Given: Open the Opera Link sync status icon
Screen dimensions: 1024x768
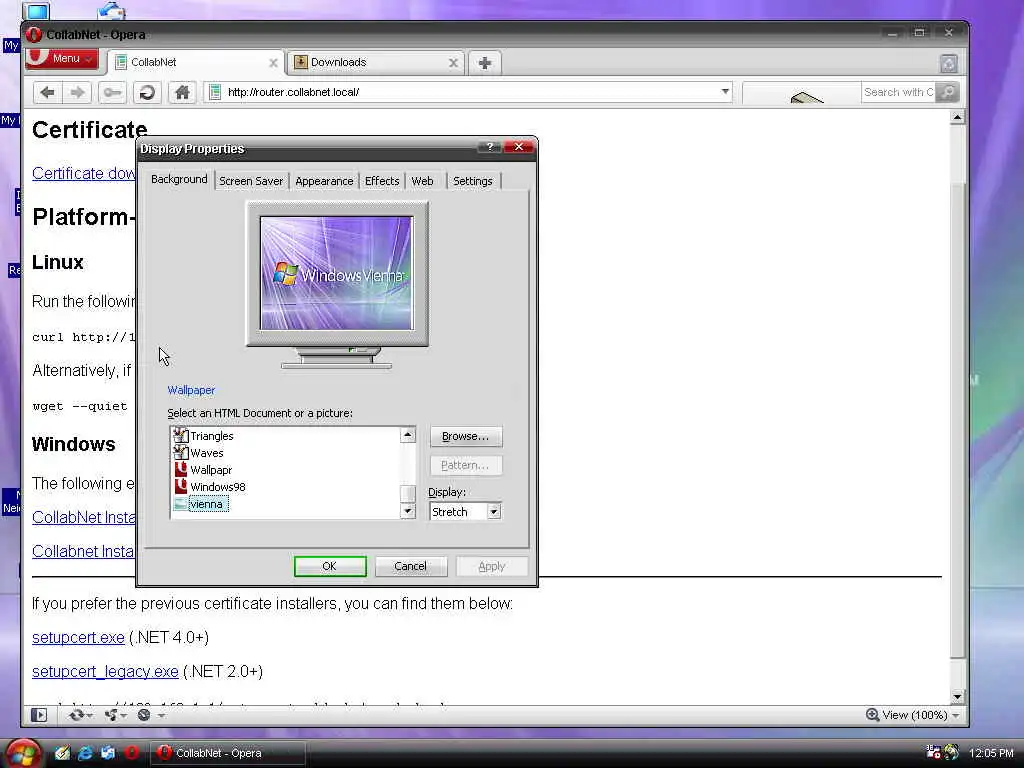Looking at the screenshot, I should pos(76,715).
